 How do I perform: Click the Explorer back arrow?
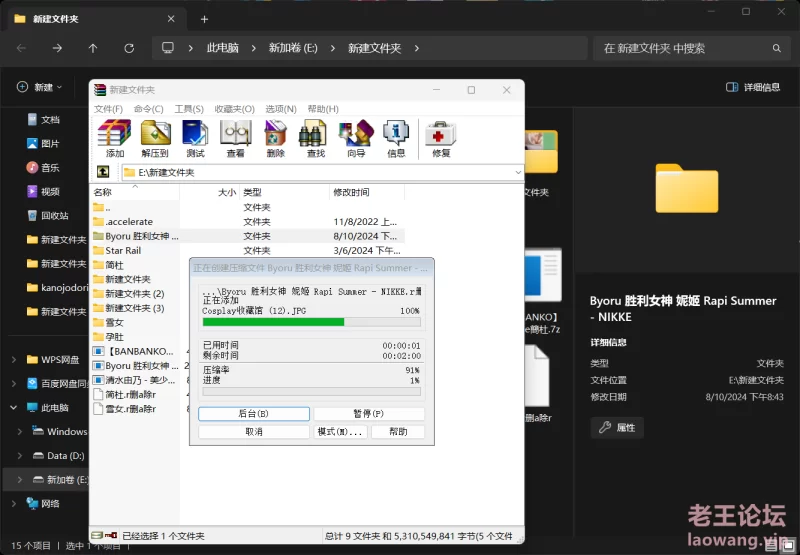pyautogui.click(x=21, y=48)
